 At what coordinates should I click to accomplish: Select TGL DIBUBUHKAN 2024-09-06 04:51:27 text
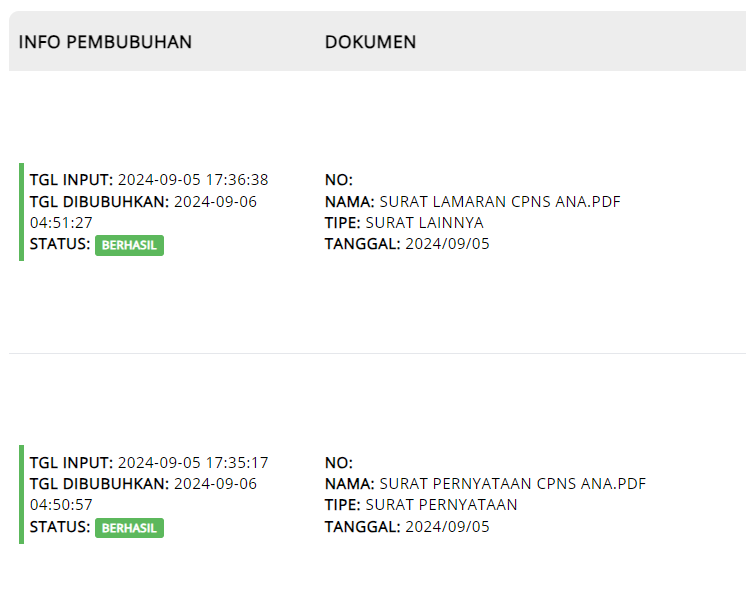click(143, 212)
